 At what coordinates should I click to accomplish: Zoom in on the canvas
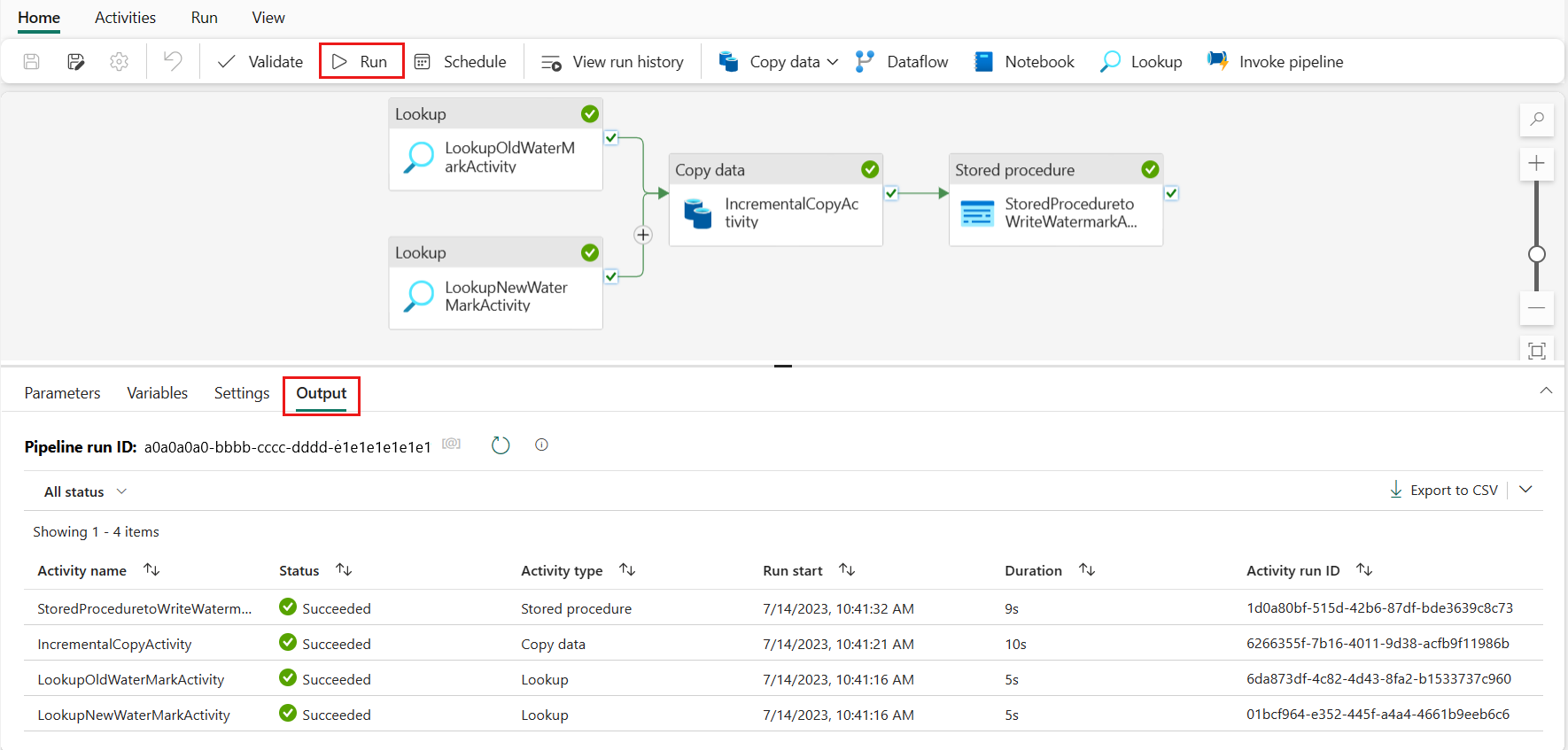pos(1537,164)
